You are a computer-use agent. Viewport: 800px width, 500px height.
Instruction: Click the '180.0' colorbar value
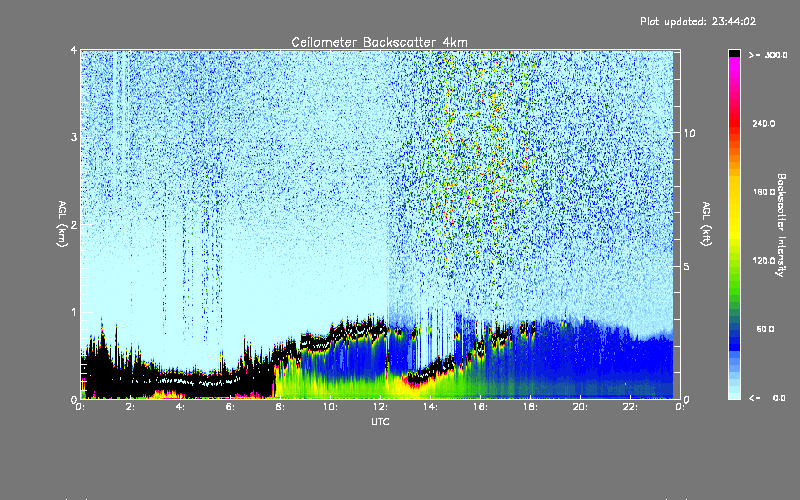pyautogui.click(x=764, y=192)
